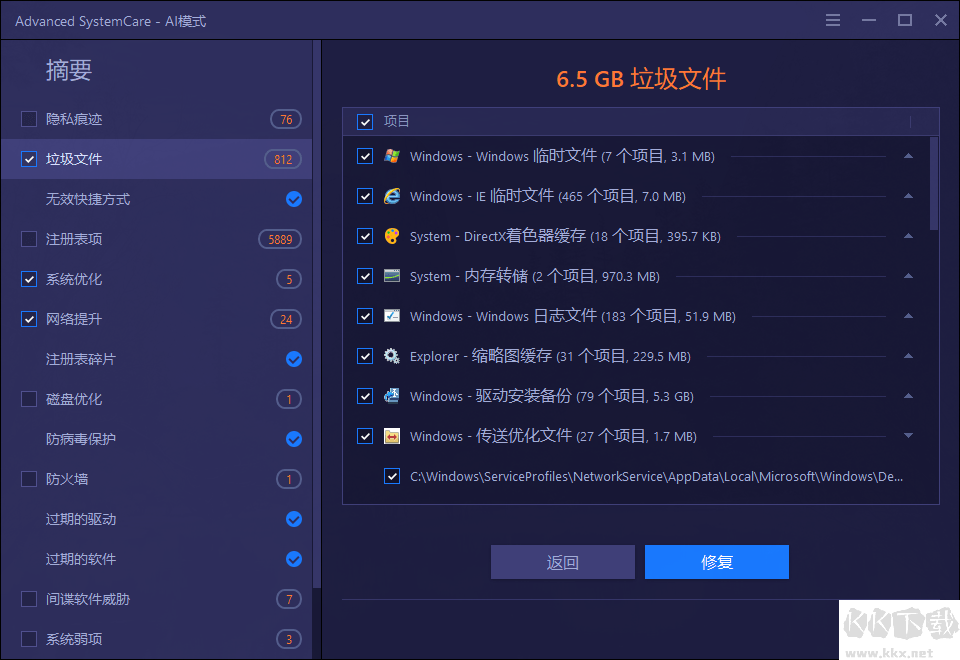This screenshot has height=660, width=960.
Task: Select 防病毒保护 in the summary list
Action: point(80,439)
